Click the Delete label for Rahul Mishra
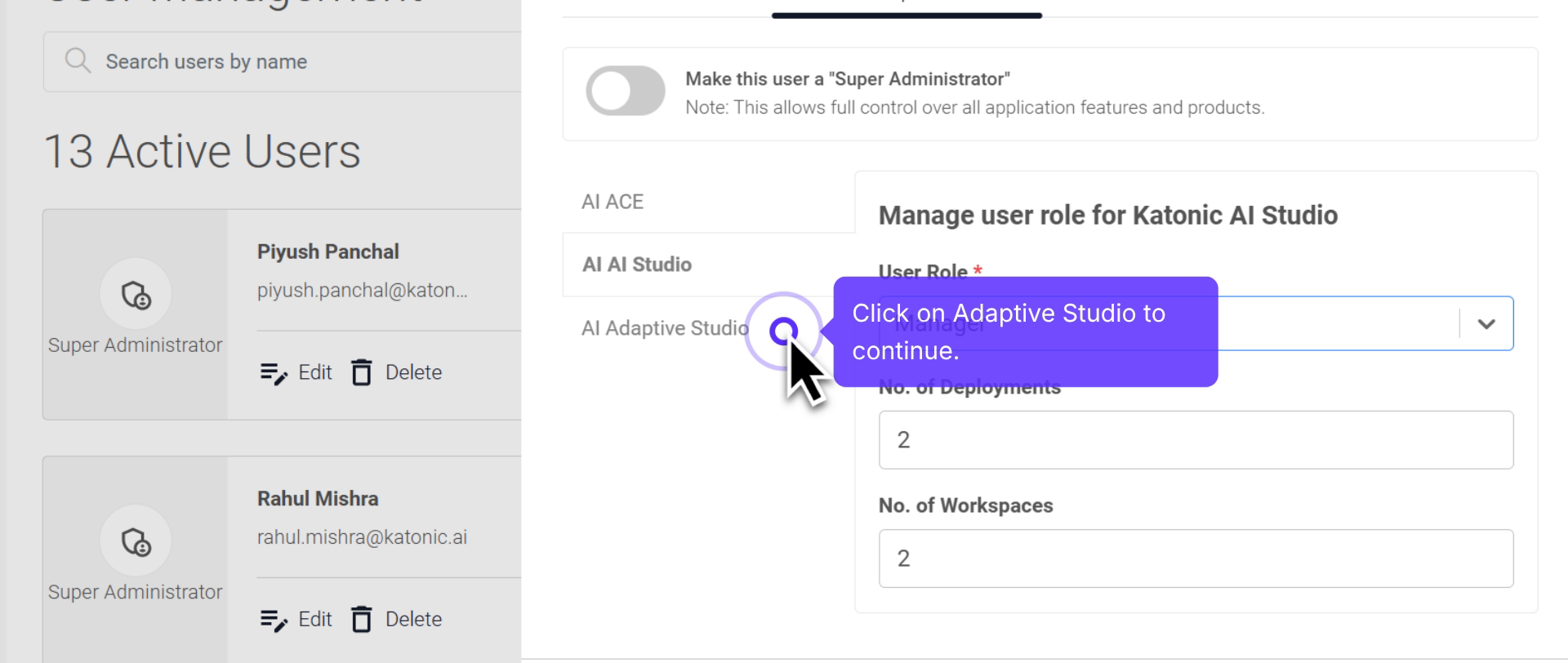Viewport: 1568px width, 663px height. [413, 619]
